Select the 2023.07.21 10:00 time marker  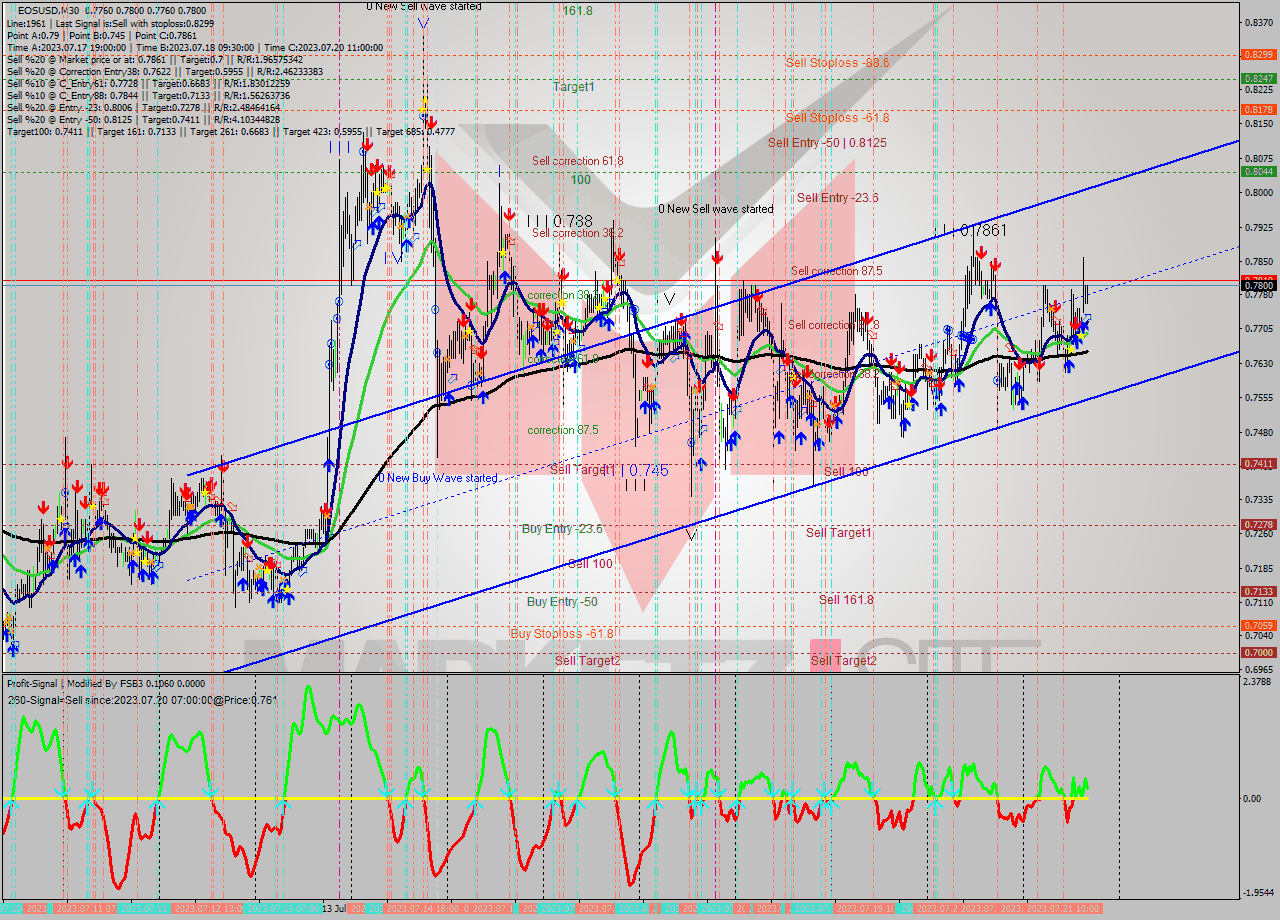click(x=1063, y=909)
